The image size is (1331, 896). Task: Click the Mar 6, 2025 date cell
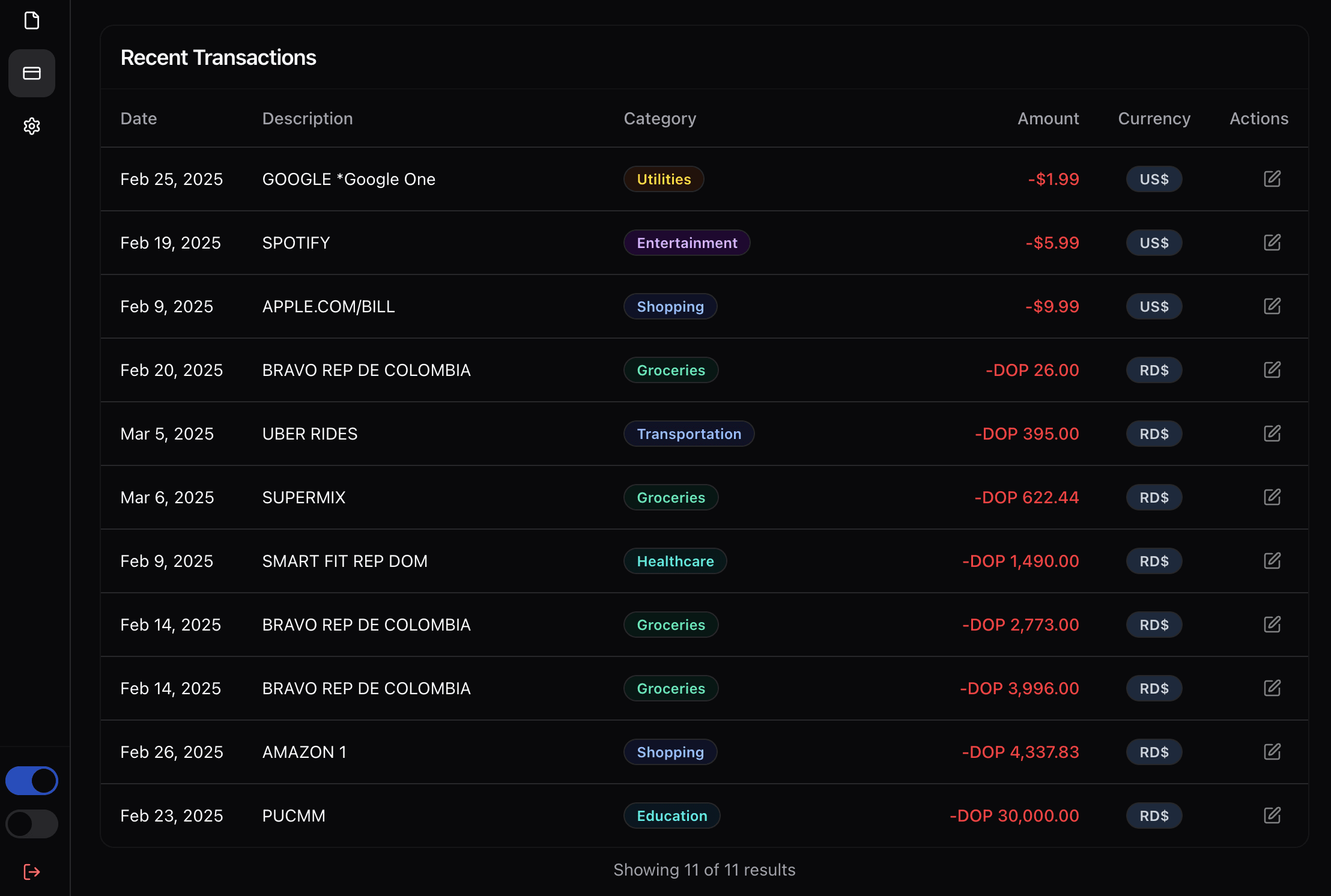167,497
